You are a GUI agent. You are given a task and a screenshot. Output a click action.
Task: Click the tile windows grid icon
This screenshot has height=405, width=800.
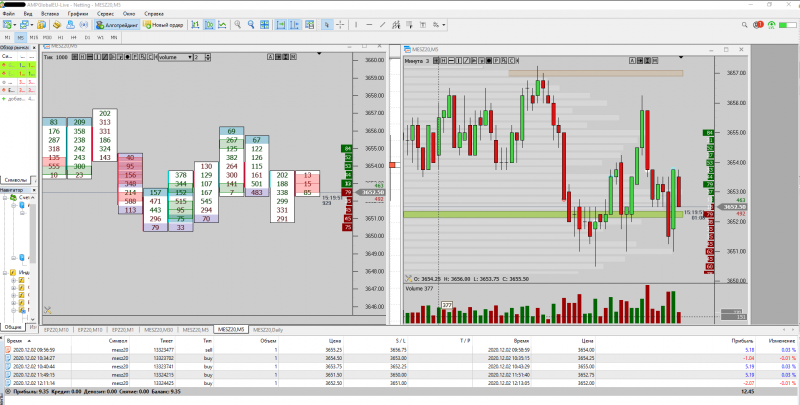[x=264, y=24]
